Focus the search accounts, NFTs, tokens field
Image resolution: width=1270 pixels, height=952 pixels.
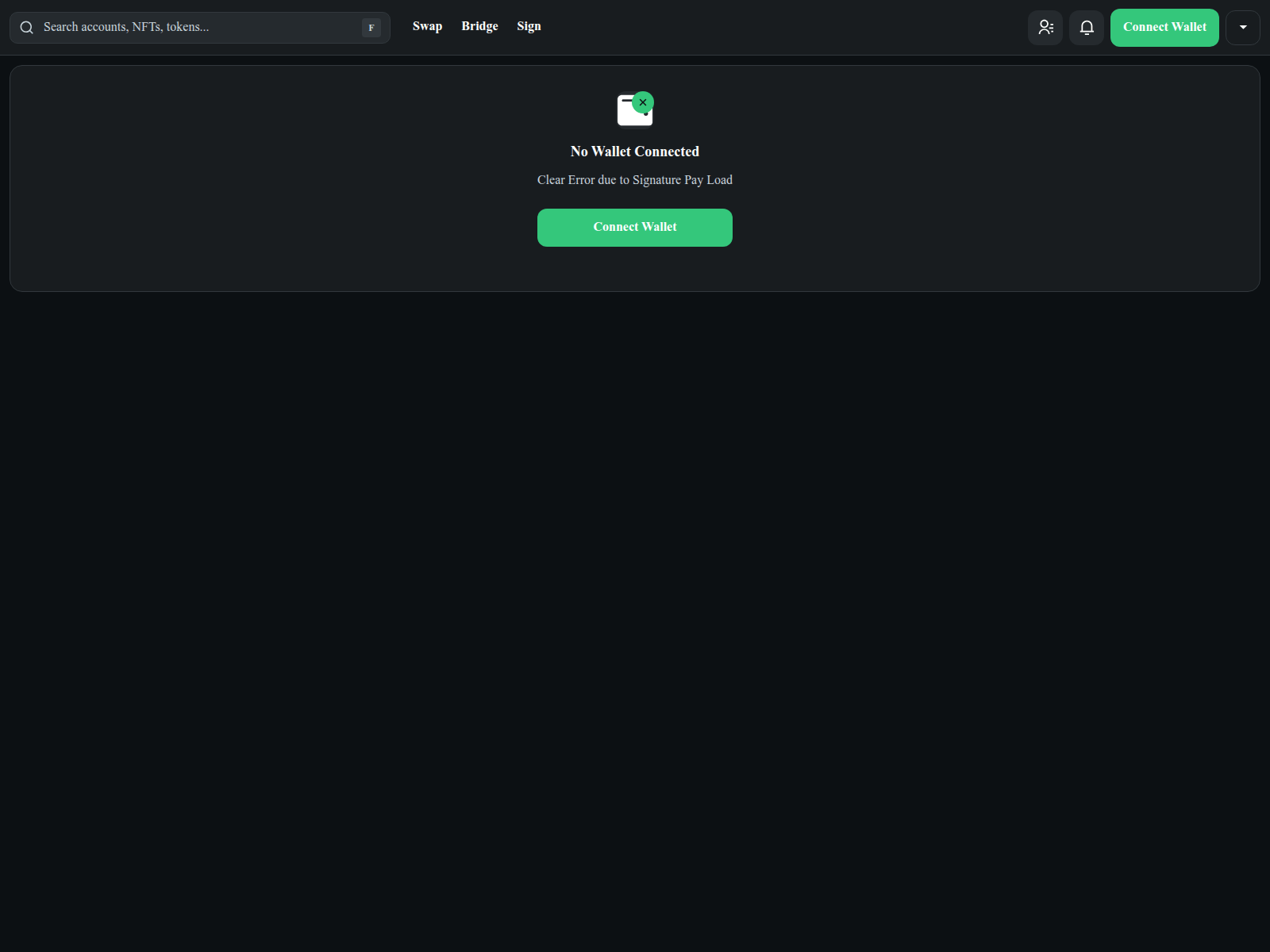(198, 28)
